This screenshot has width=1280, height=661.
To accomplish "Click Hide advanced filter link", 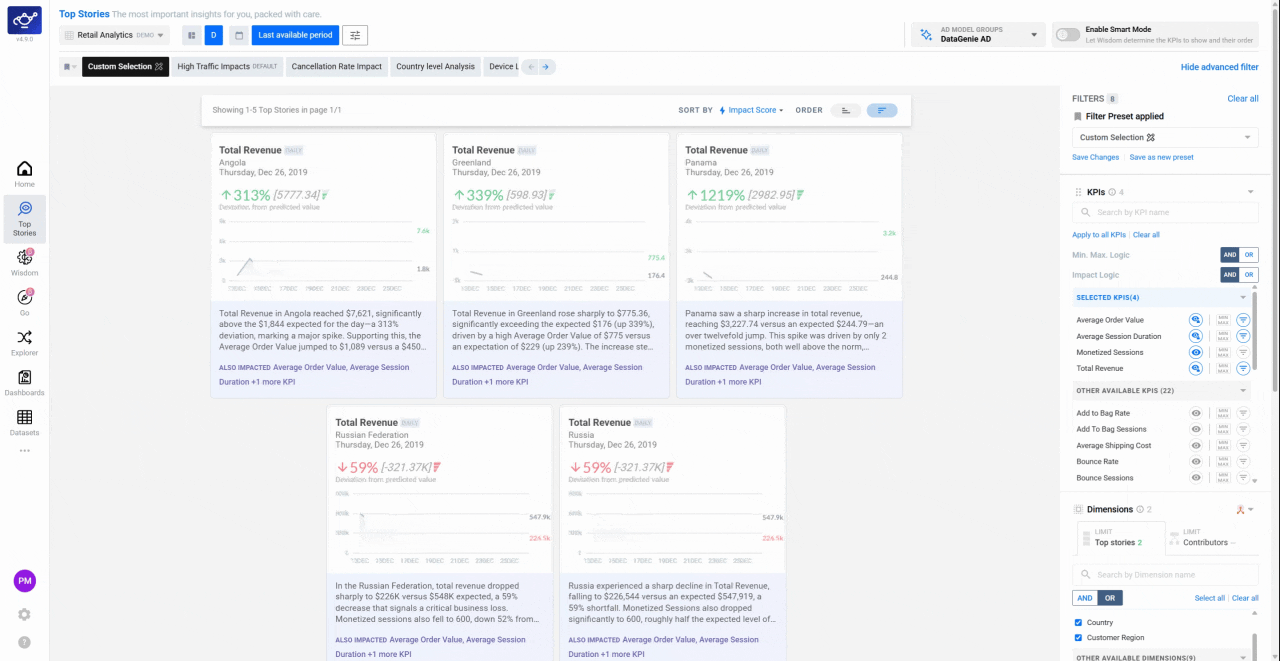I will click(x=1219, y=67).
